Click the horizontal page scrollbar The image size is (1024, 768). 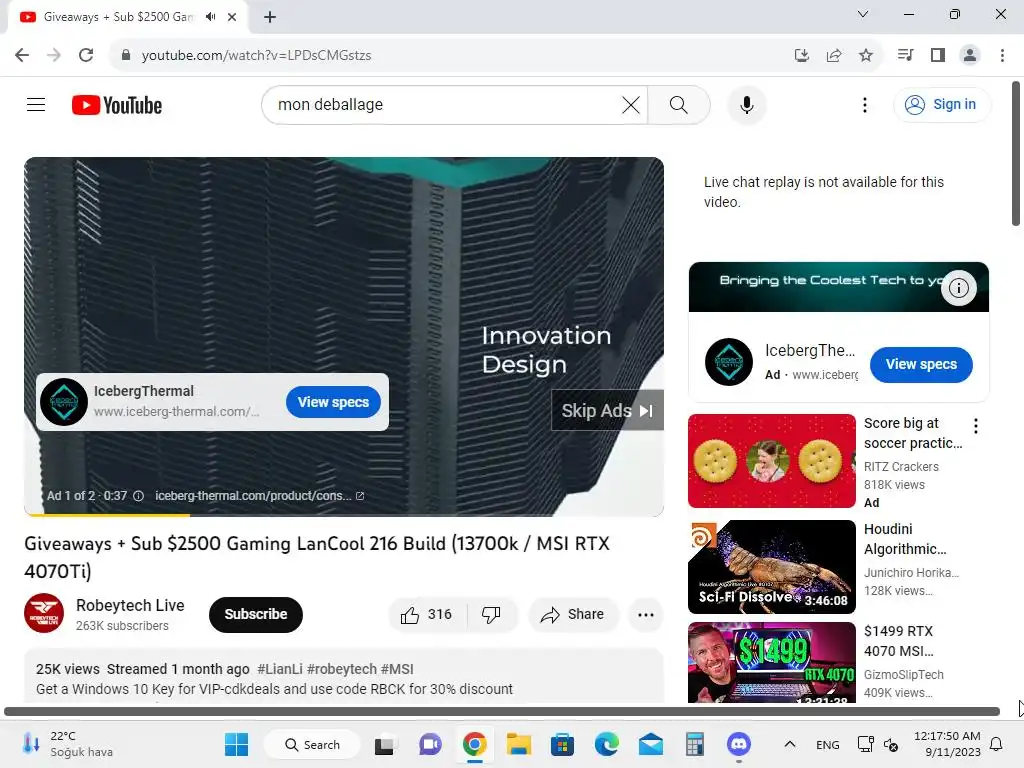pos(502,711)
